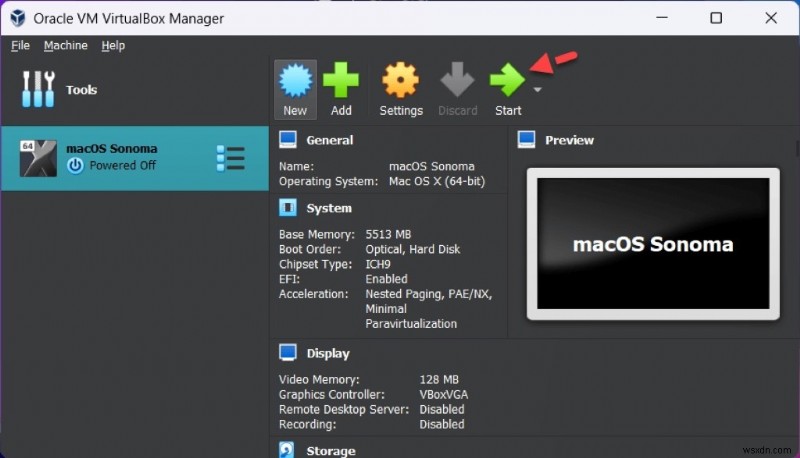Click the Powered Off status icon
The image size is (800, 458).
tap(75, 165)
